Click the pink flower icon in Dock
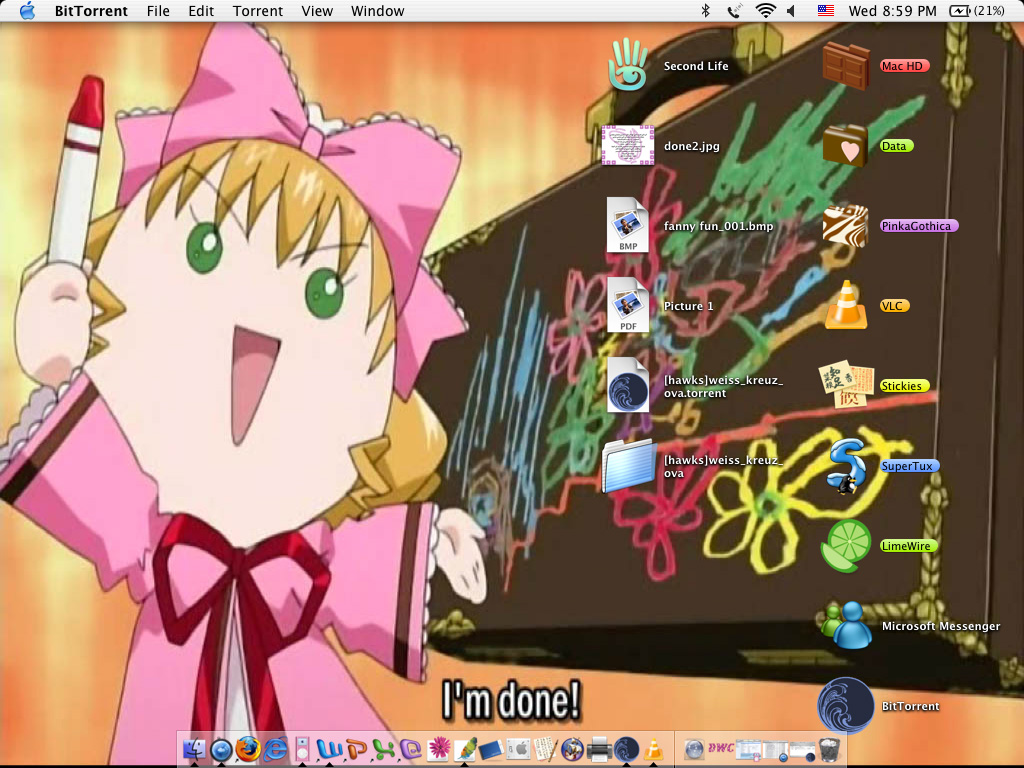Viewport: 1024px width, 768px height. (438, 748)
